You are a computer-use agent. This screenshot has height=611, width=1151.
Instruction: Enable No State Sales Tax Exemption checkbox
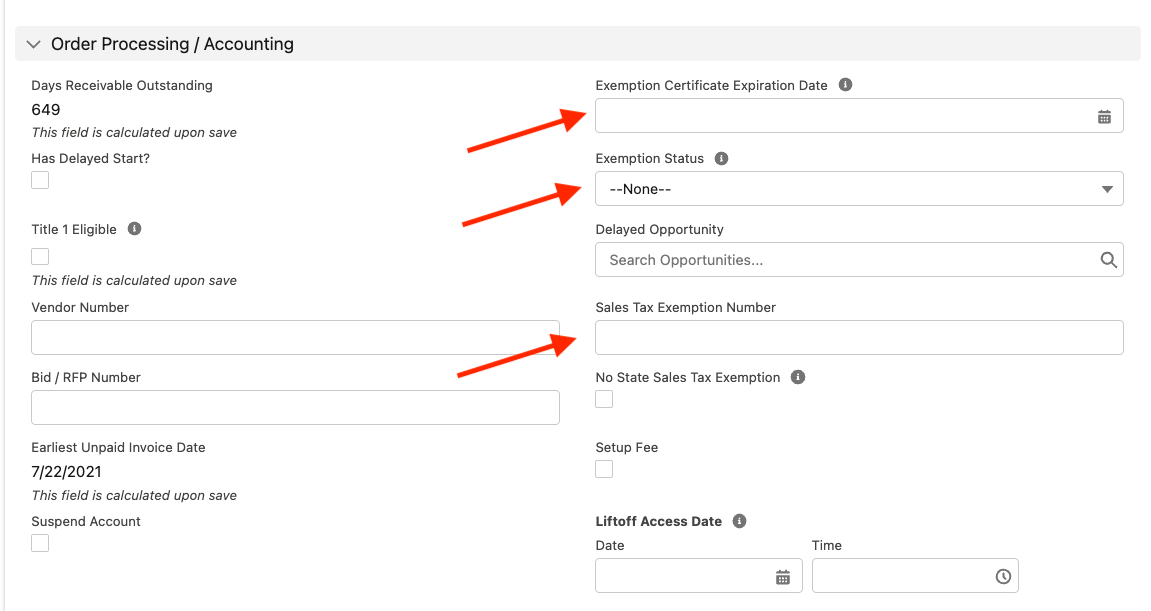pos(604,399)
